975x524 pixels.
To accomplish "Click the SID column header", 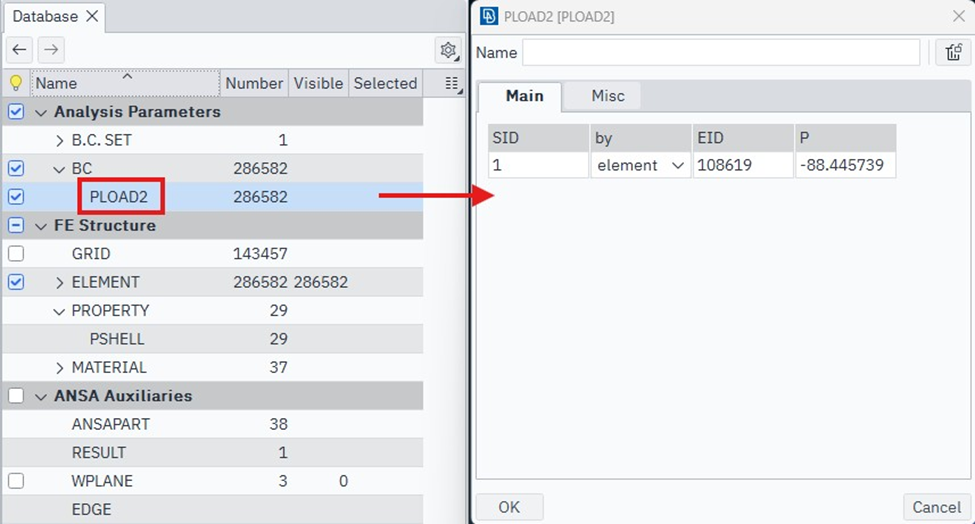I will click(538, 138).
